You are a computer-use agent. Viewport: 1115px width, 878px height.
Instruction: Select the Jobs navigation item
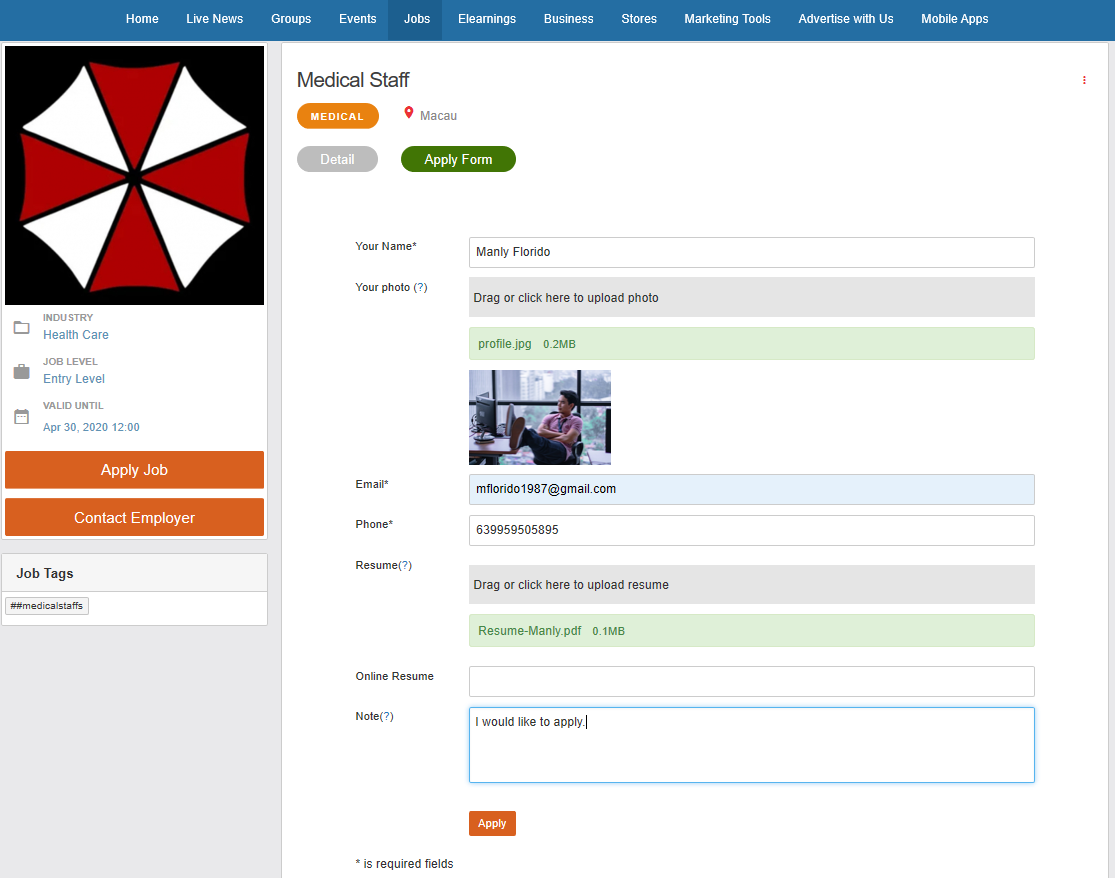pyautogui.click(x=417, y=19)
